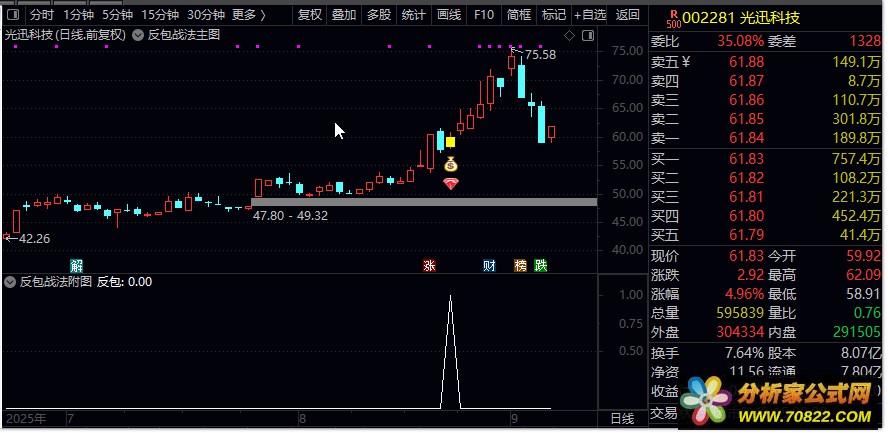Activate the 画线 drawing tool
Screen dimensions: 888x433
click(x=449, y=15)
